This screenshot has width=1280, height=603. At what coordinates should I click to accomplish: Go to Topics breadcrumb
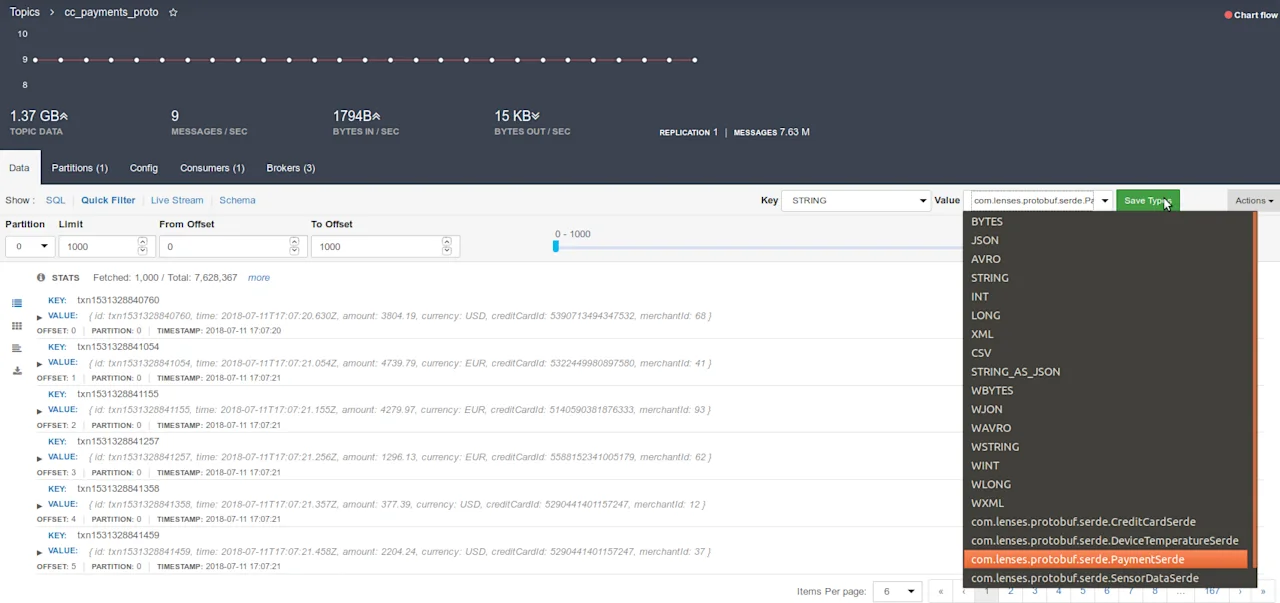25,12
